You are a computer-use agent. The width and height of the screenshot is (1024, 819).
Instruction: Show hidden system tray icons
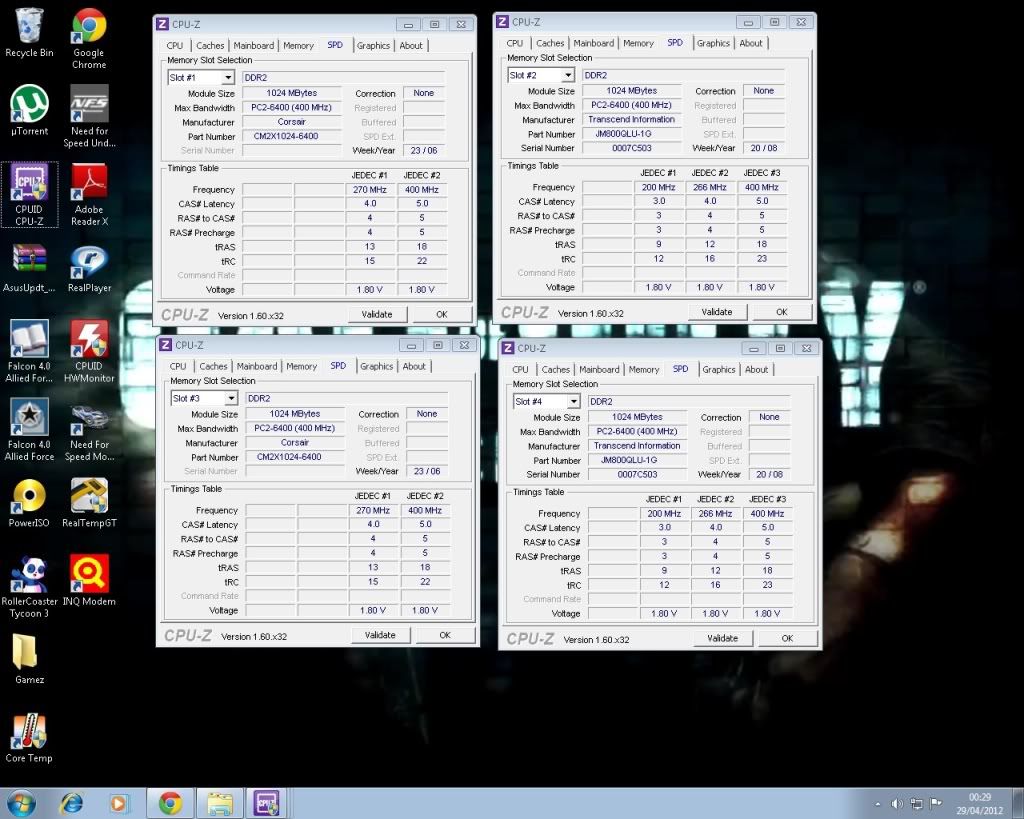point(878,804)
